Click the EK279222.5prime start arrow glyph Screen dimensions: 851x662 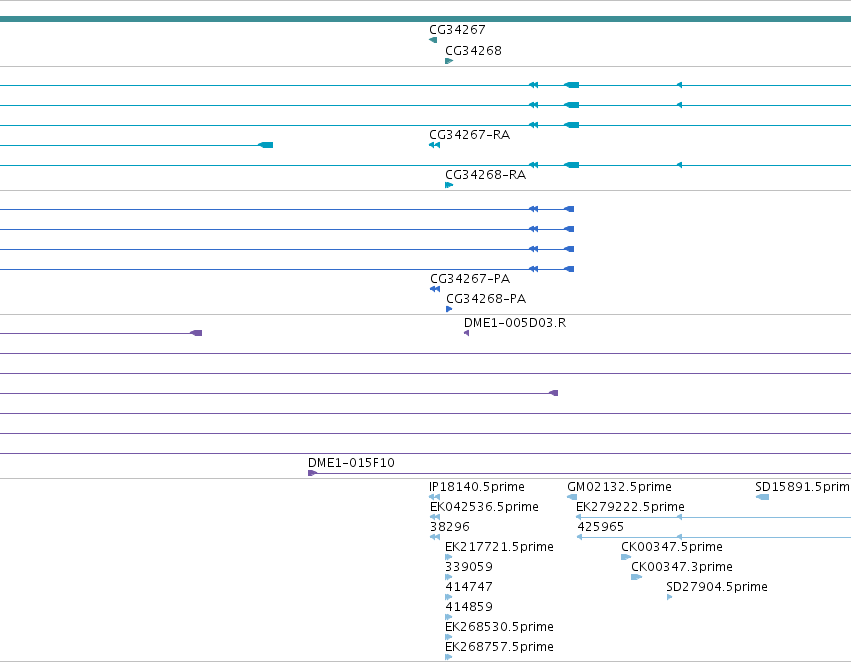(x=579, y=517)
